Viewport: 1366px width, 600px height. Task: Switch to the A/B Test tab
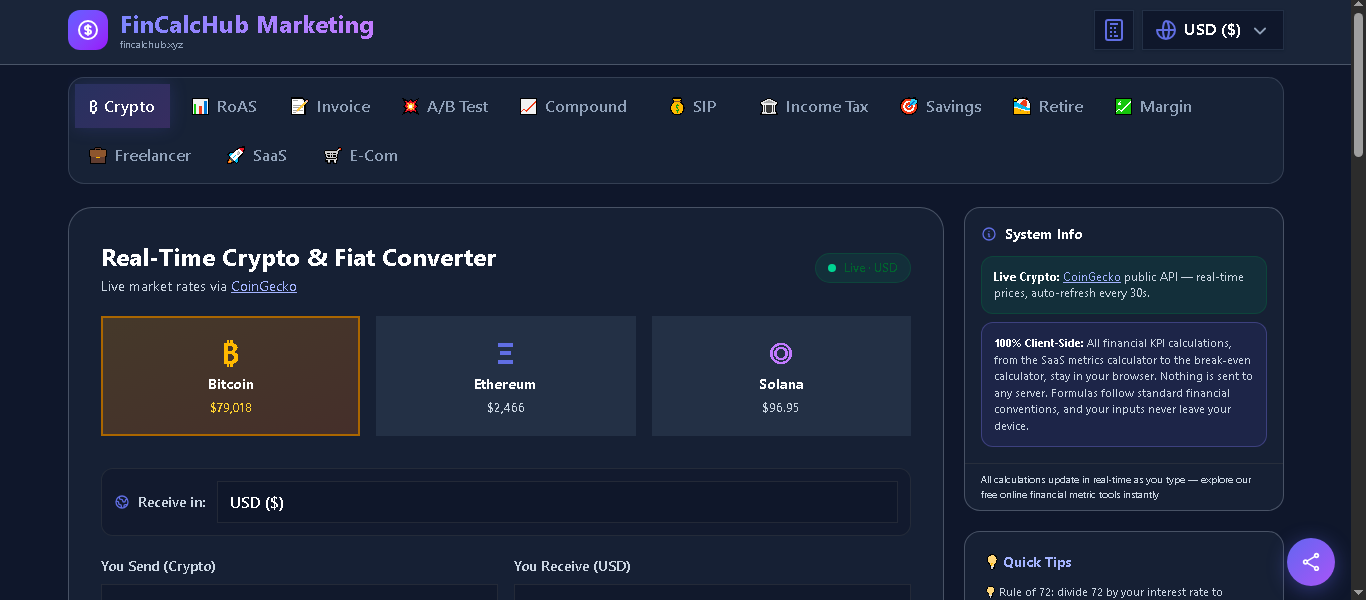[x=446, y=106]
